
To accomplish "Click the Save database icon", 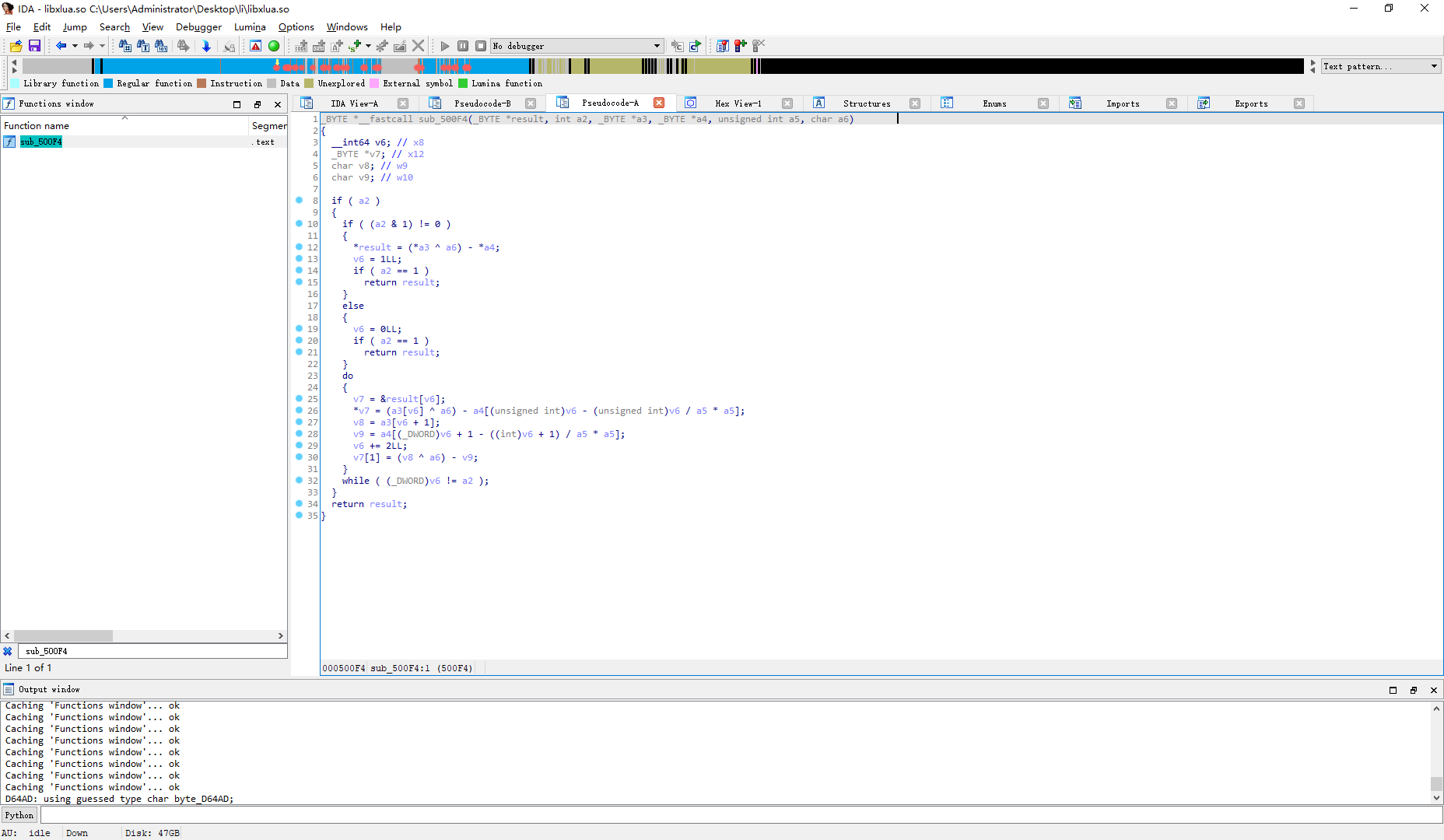I will point(34,46).
